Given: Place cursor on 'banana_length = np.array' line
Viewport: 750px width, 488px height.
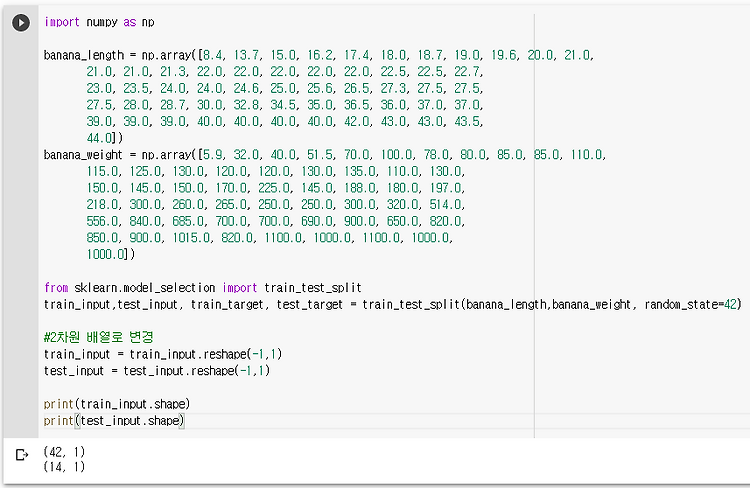Looking at the screenshot, I should 319,55.
